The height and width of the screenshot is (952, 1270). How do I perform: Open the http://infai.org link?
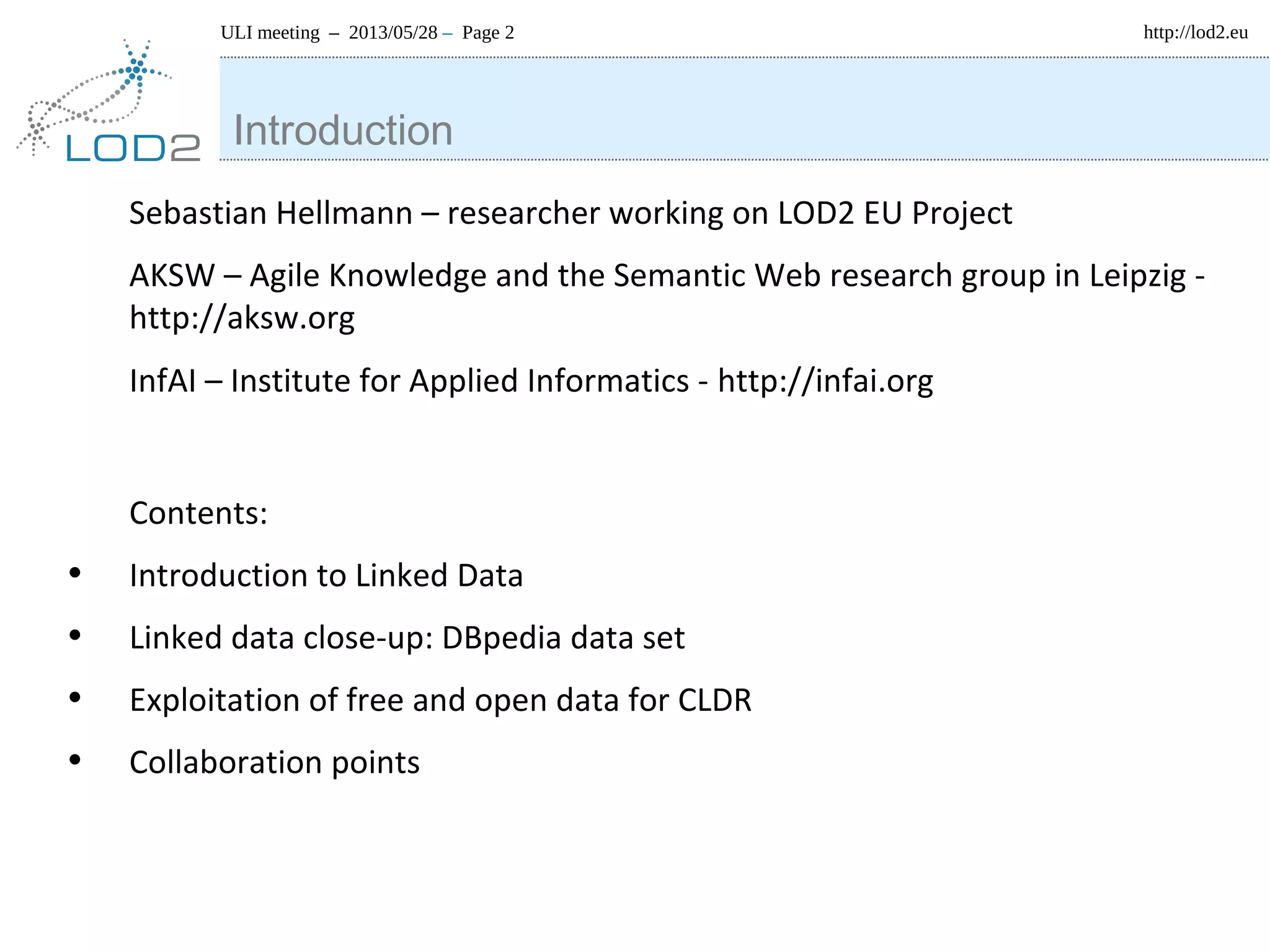[825, 381]
